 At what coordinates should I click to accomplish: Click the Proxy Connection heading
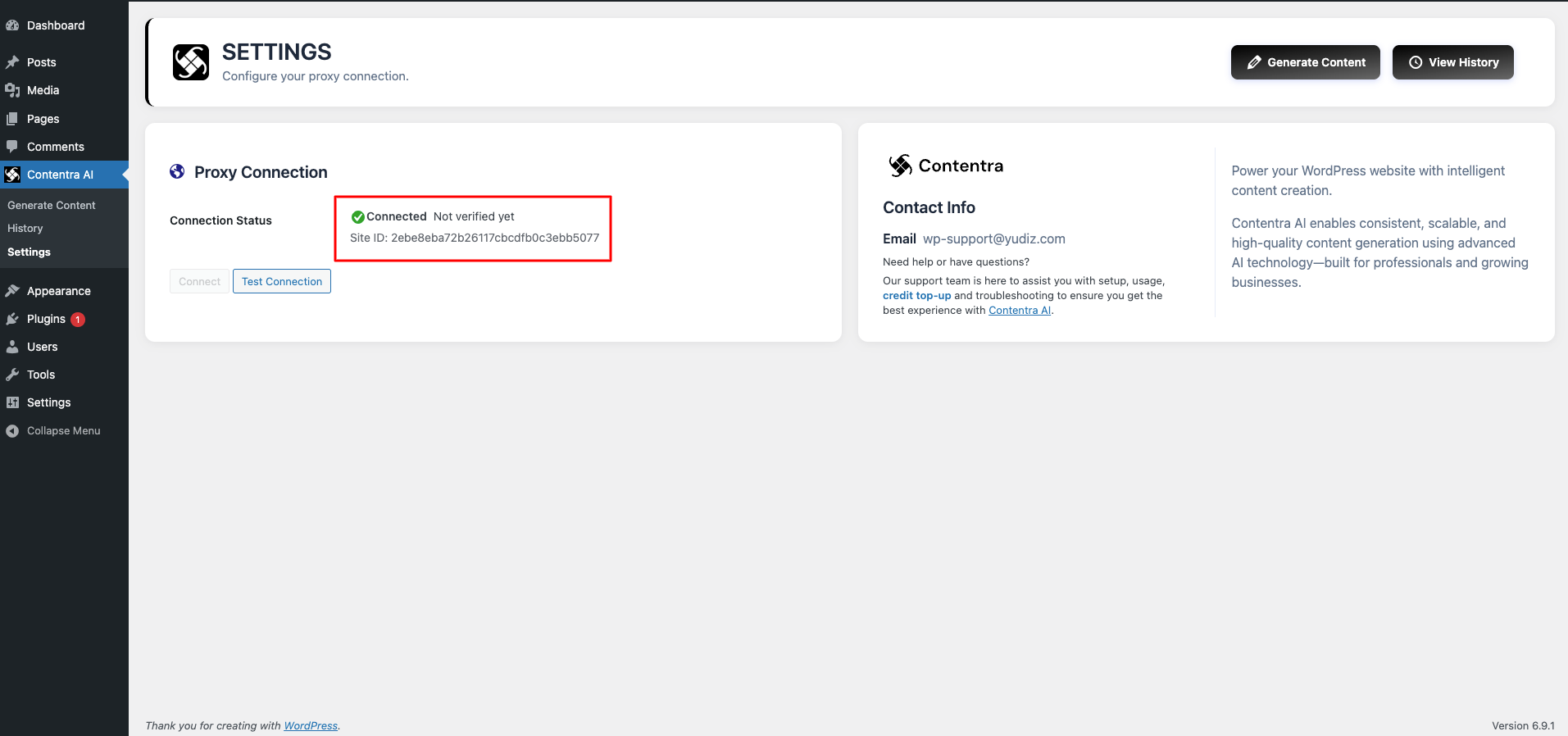click(x=261, y=172)
